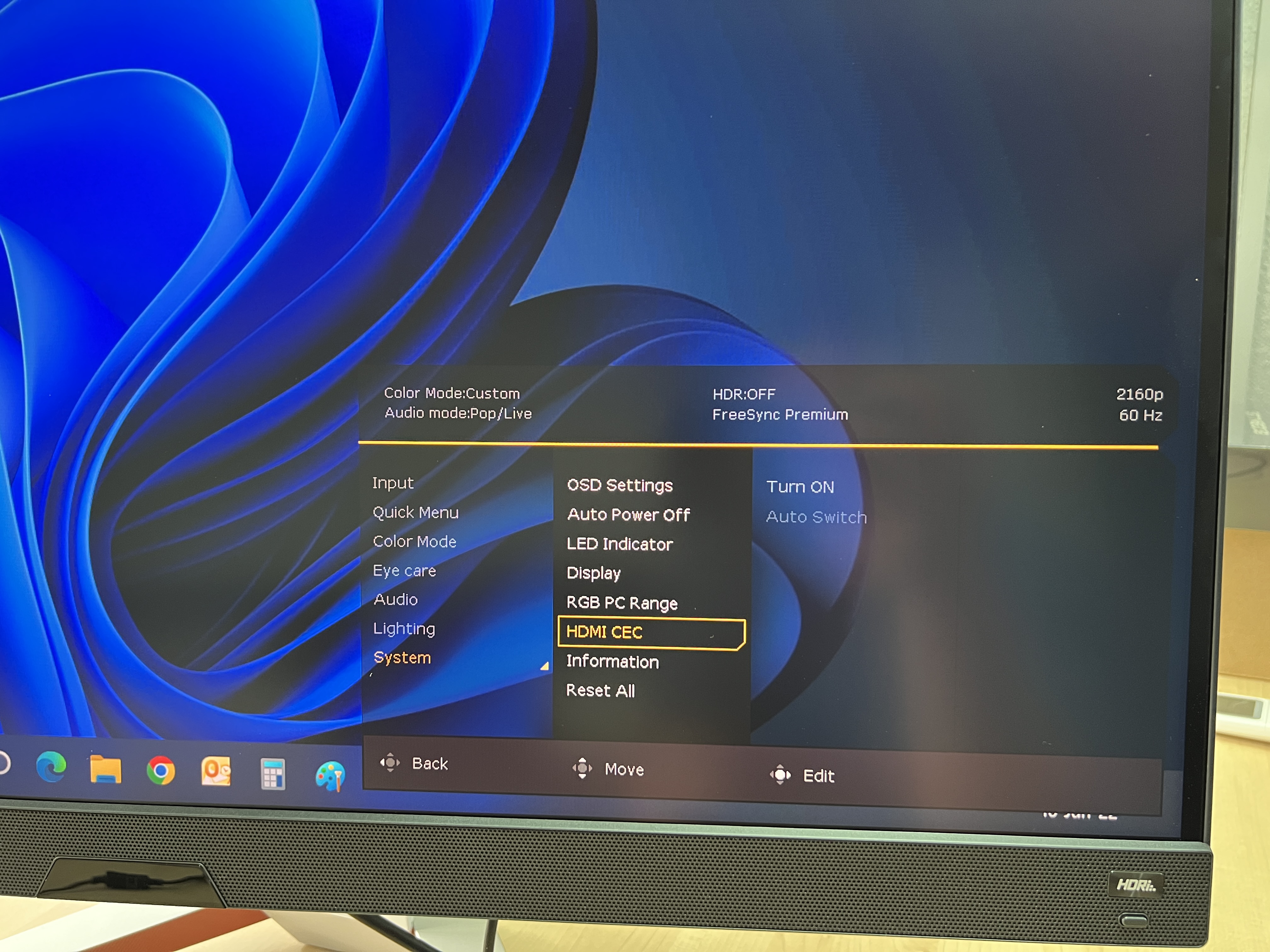Select Reset All option

point(601,690)
